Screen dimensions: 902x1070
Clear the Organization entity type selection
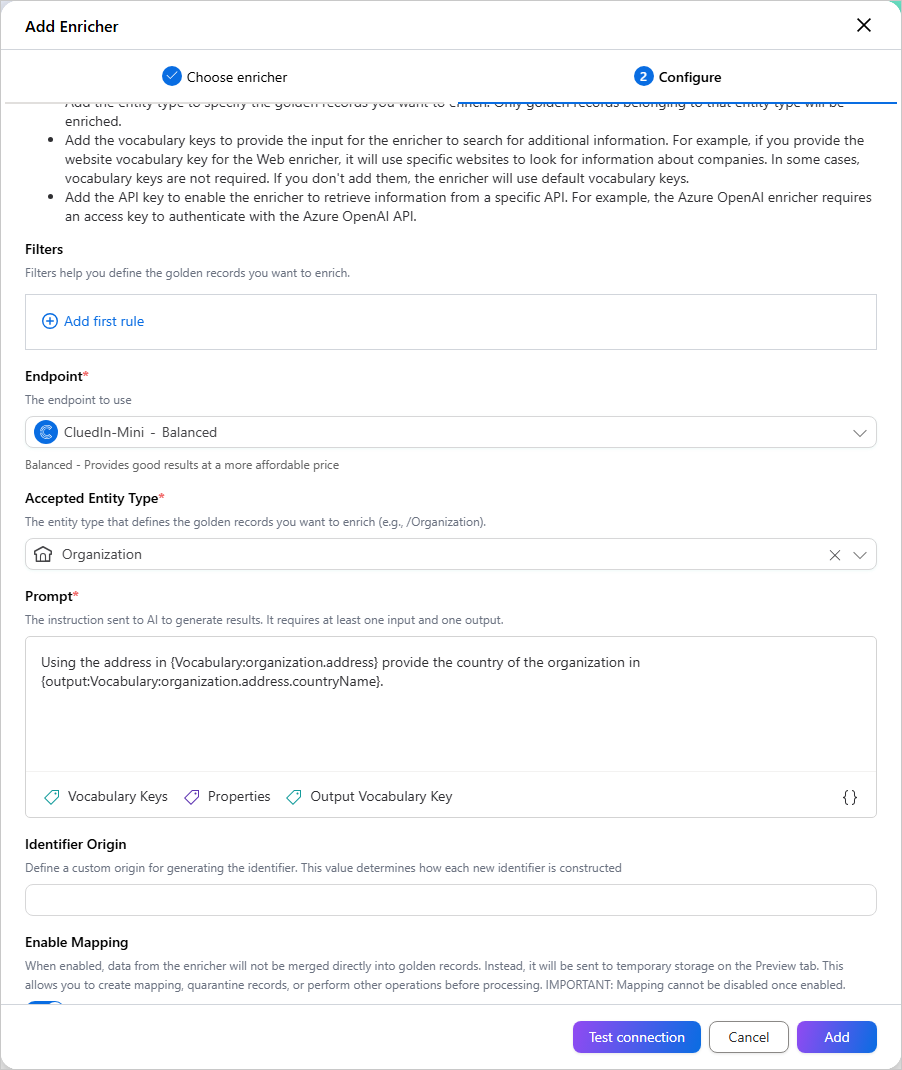(x=834, y=555)
